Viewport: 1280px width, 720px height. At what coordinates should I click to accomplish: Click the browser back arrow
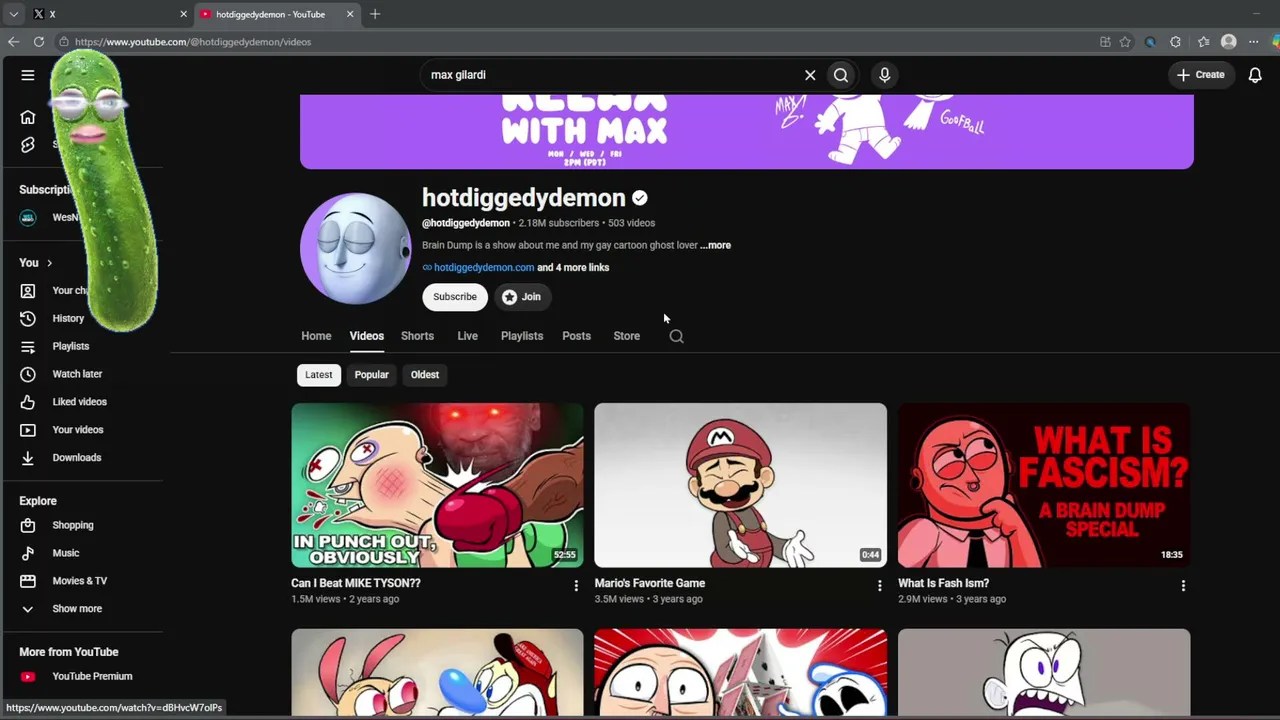pos(13,42)
